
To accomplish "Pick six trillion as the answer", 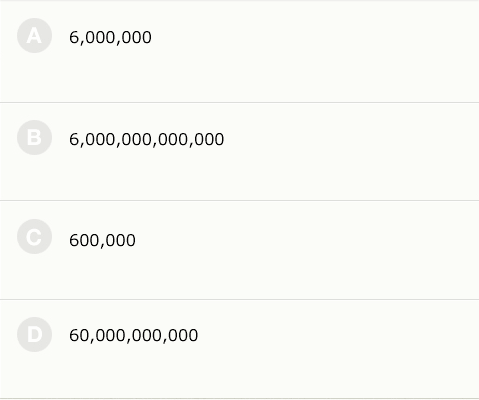I will 239,152.
